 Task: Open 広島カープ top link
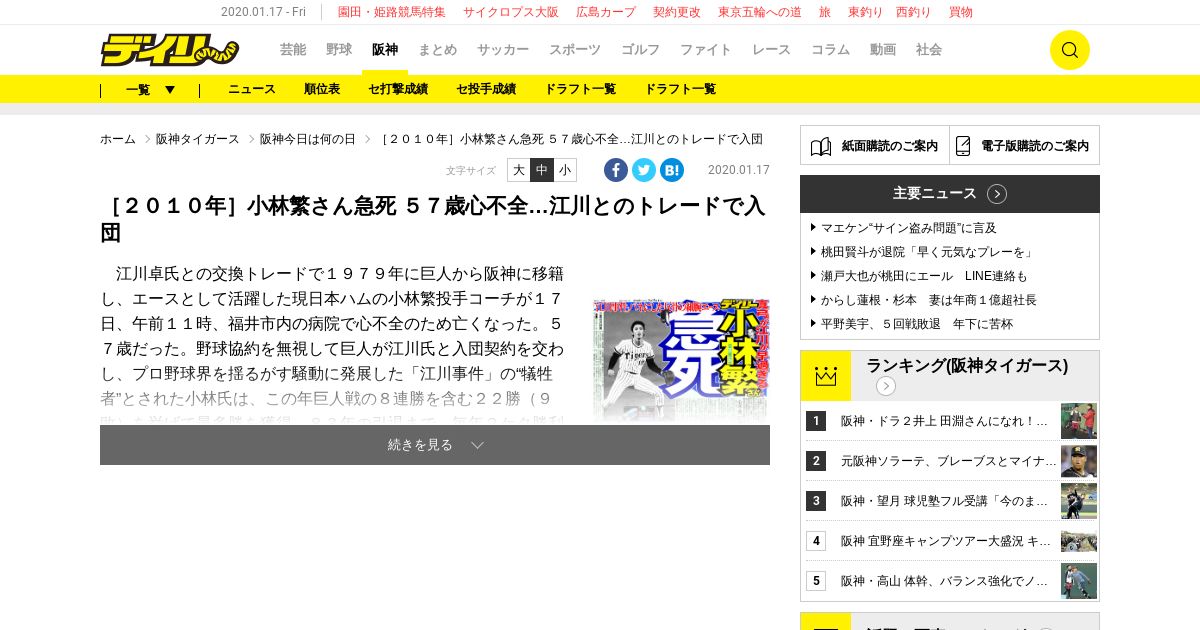point(606,12)
